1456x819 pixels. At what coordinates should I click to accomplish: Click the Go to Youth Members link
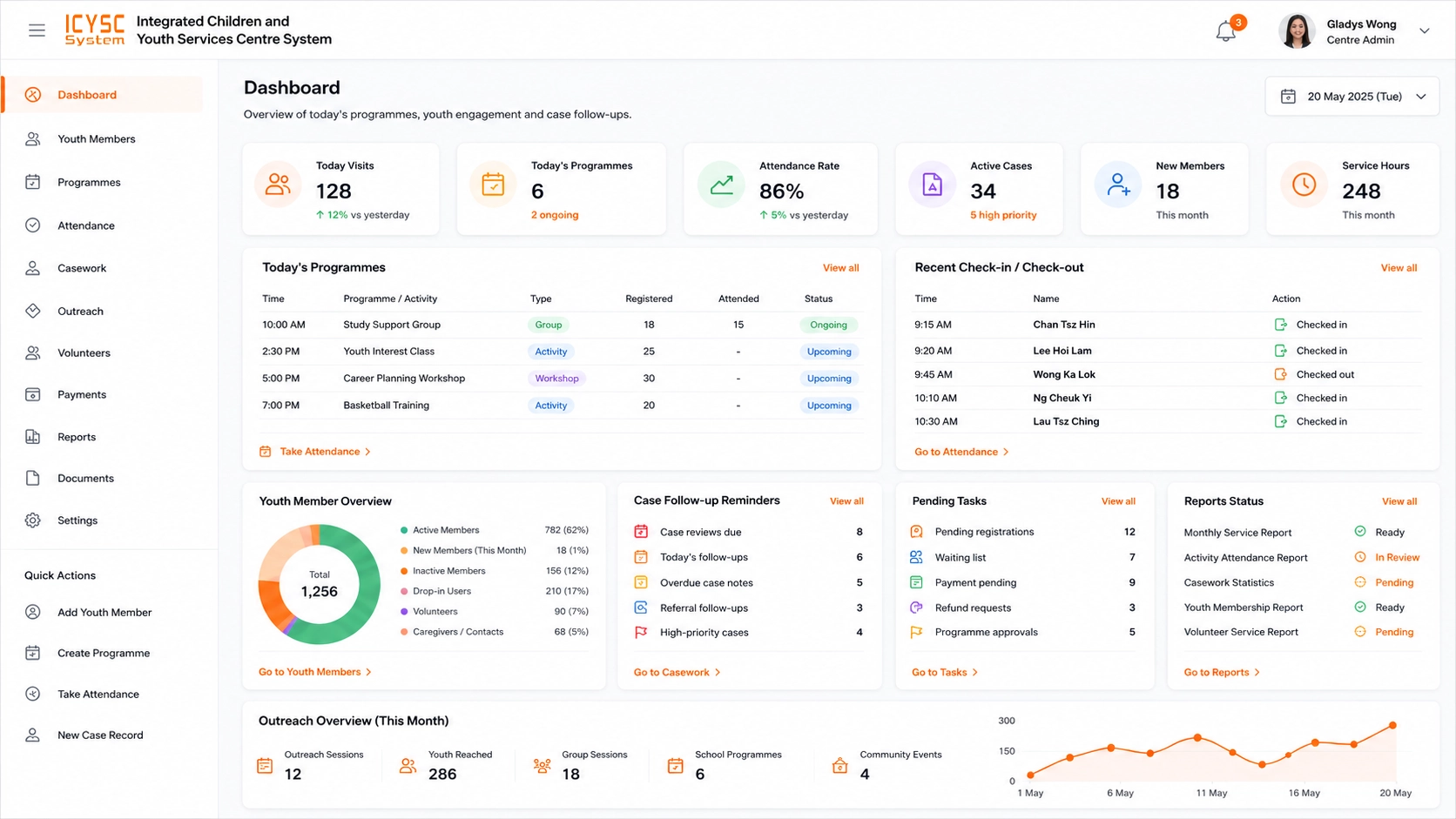click(x=315, y=672)
